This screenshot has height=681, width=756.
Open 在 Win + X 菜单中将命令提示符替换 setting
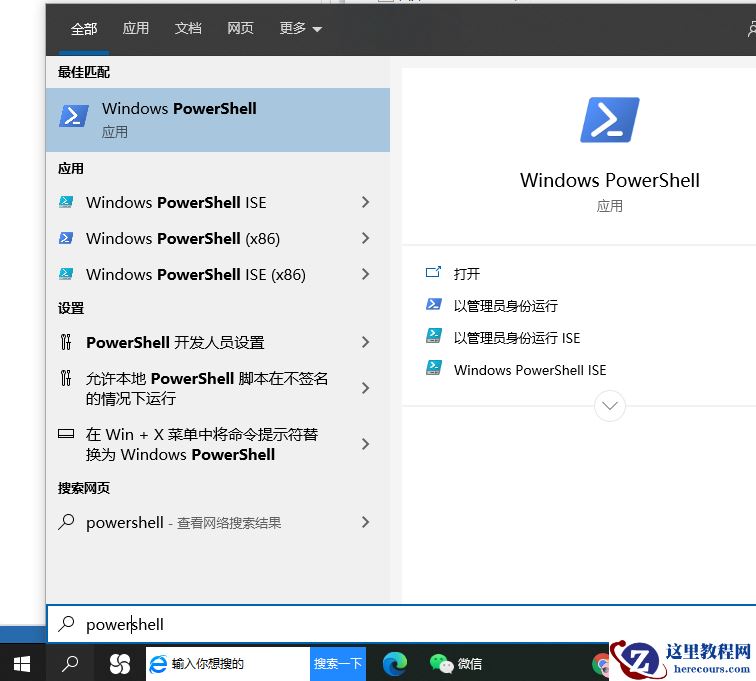click(x=218, y=444)
